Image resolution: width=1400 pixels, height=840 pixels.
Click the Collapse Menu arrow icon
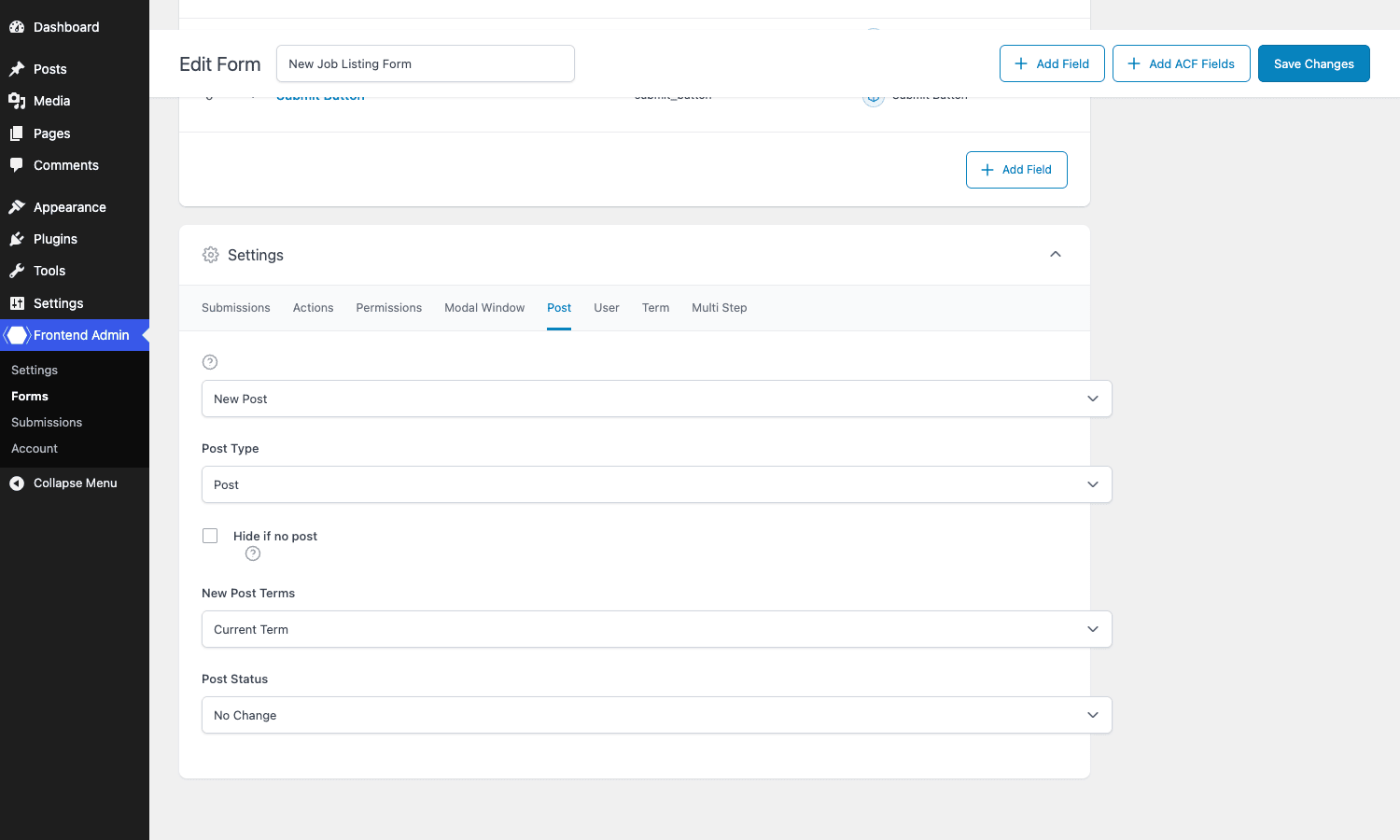pos(17,483)
